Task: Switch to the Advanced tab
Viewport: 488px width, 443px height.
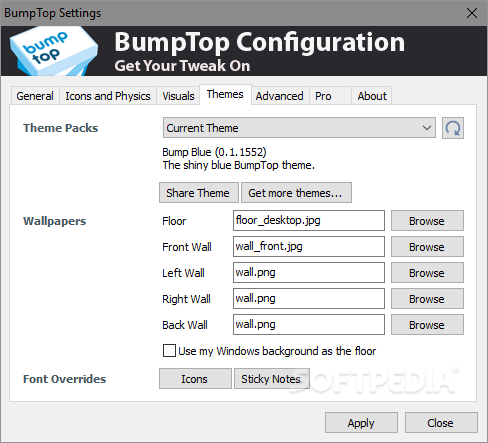Action: pyautogui.click(x=280, y=96)
